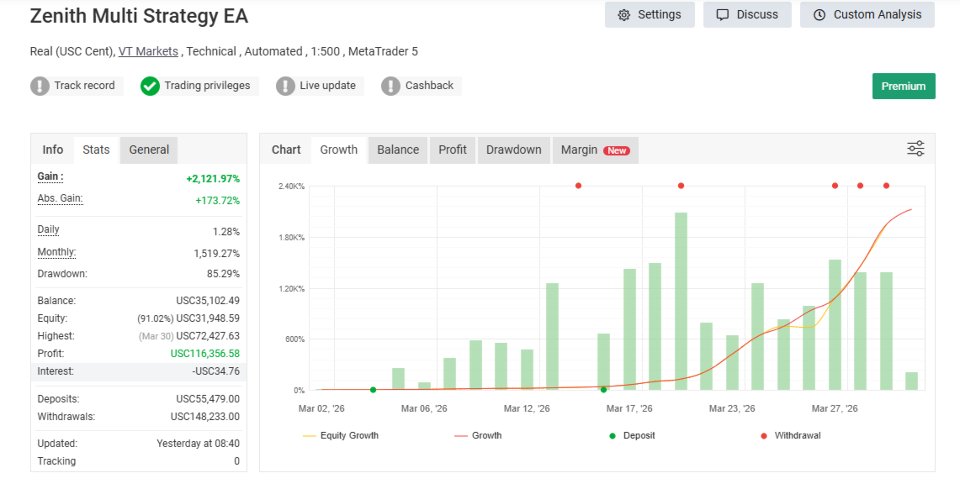960x489 pixels.
Task: Toggle the Growth legend series
Action: tap(478, 436)
